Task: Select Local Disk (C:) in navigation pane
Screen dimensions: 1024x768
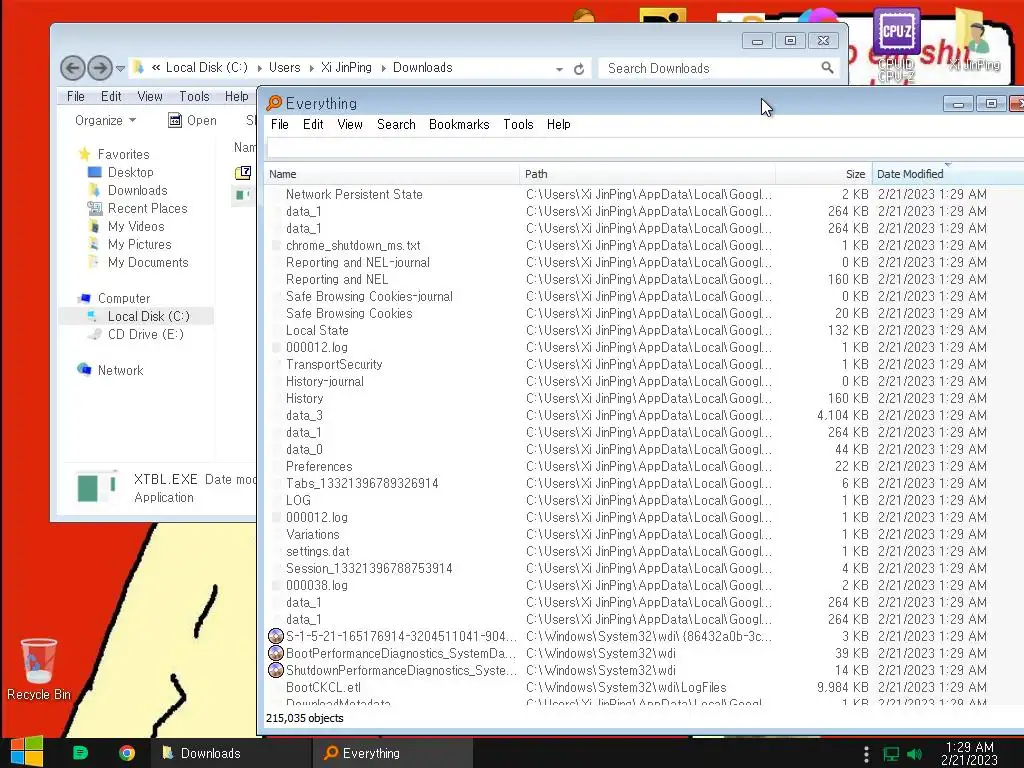Action: (148, 316)
